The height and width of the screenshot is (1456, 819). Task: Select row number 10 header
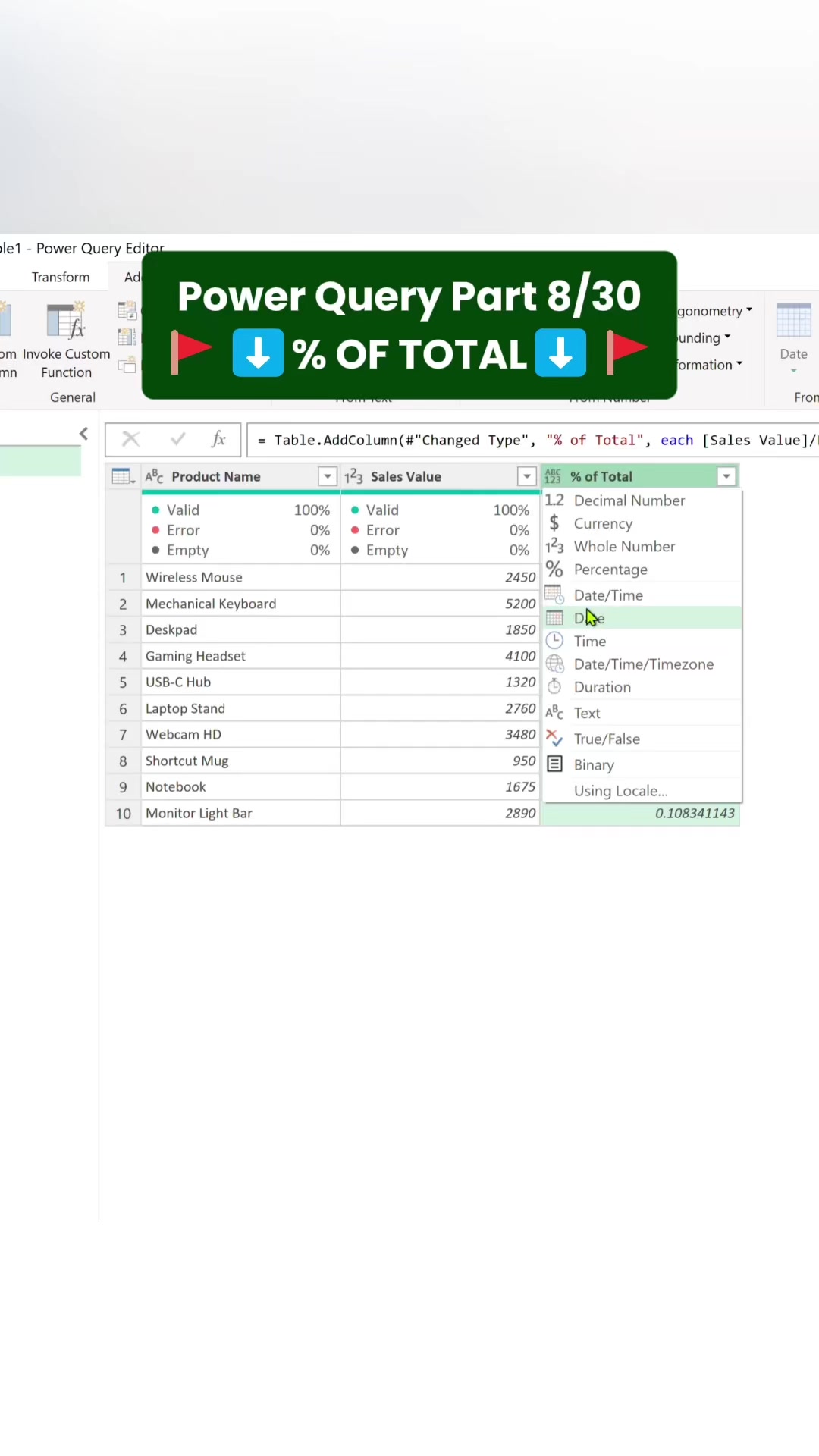coord(123,813)
